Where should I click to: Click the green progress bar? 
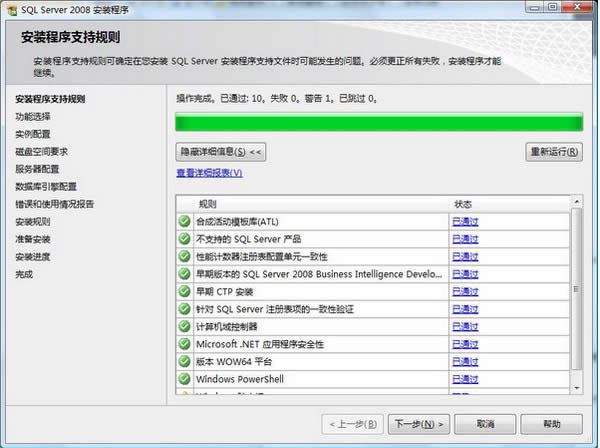click(379, 122)
